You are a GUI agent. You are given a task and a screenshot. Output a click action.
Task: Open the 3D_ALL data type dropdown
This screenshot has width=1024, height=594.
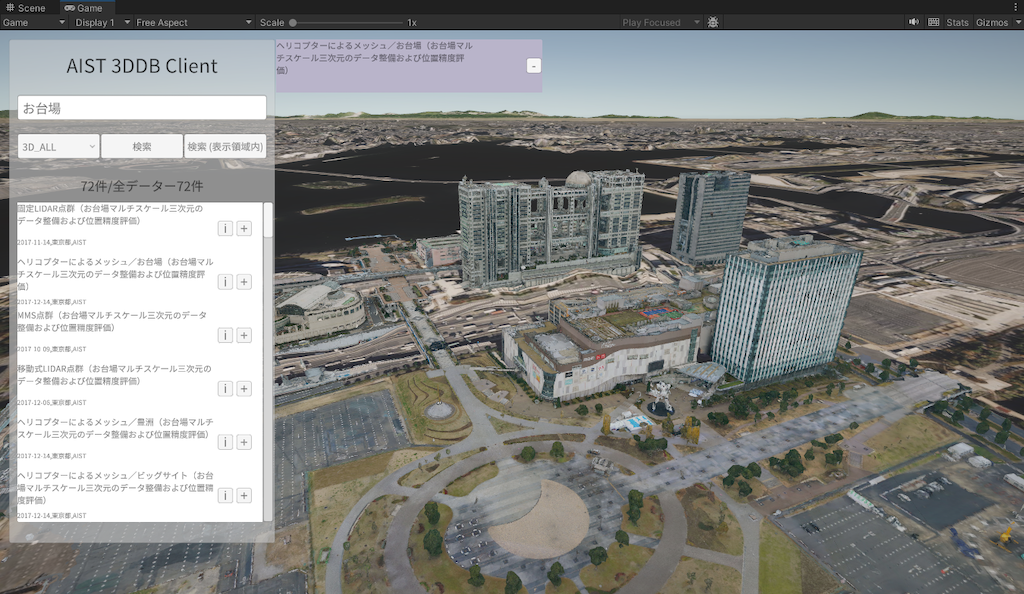pyautogui.click(x=58, y=147)
